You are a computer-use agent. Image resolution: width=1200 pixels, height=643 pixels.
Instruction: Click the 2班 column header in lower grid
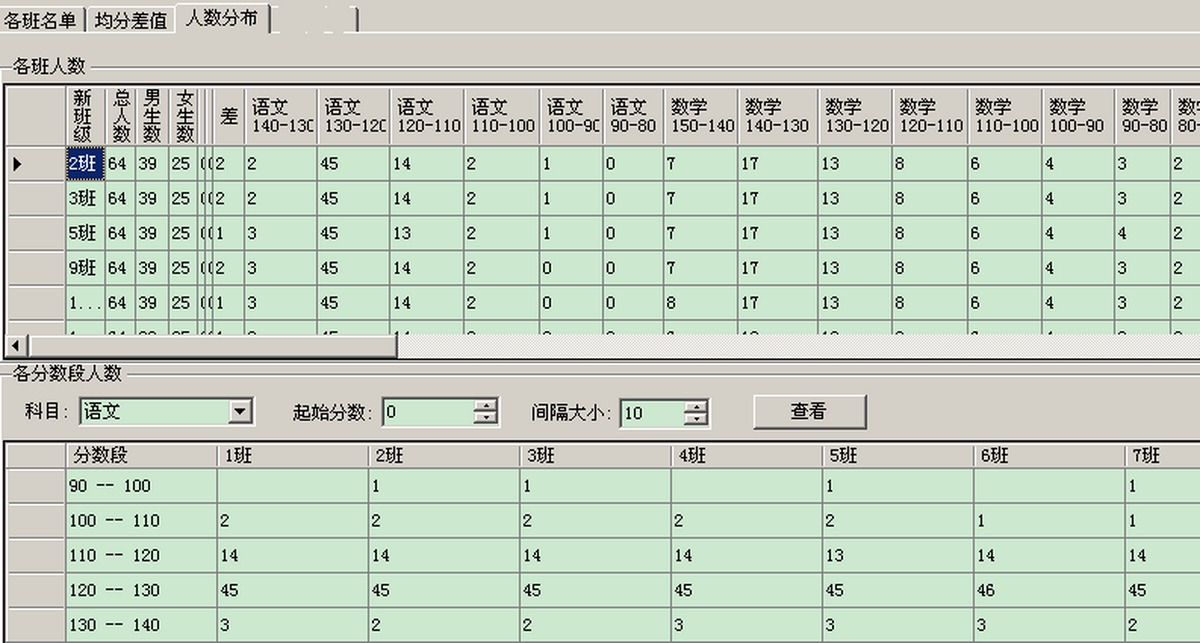tap(444, 455)
